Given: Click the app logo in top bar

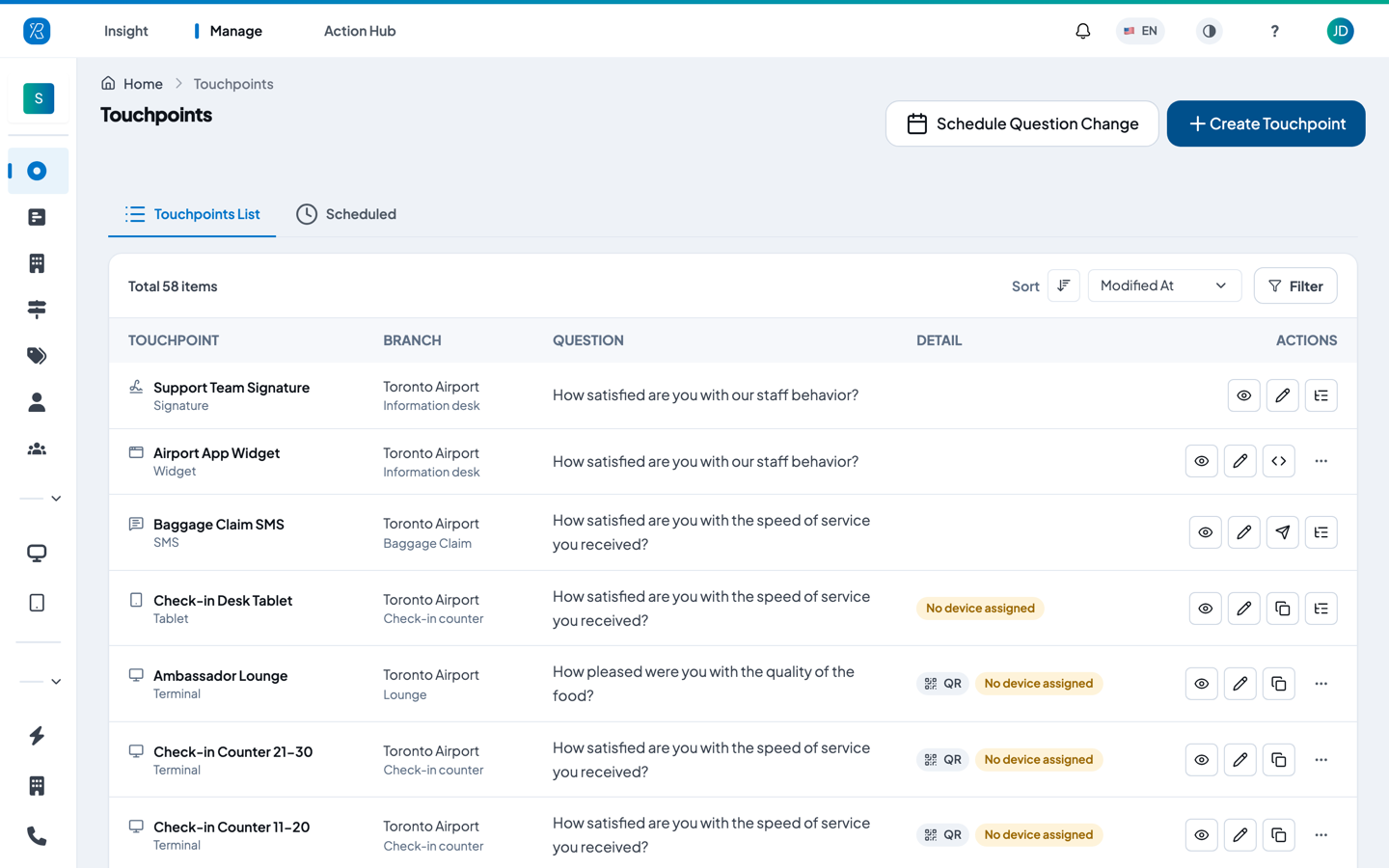Looking at the screenshot, I should tap(37, 31).
